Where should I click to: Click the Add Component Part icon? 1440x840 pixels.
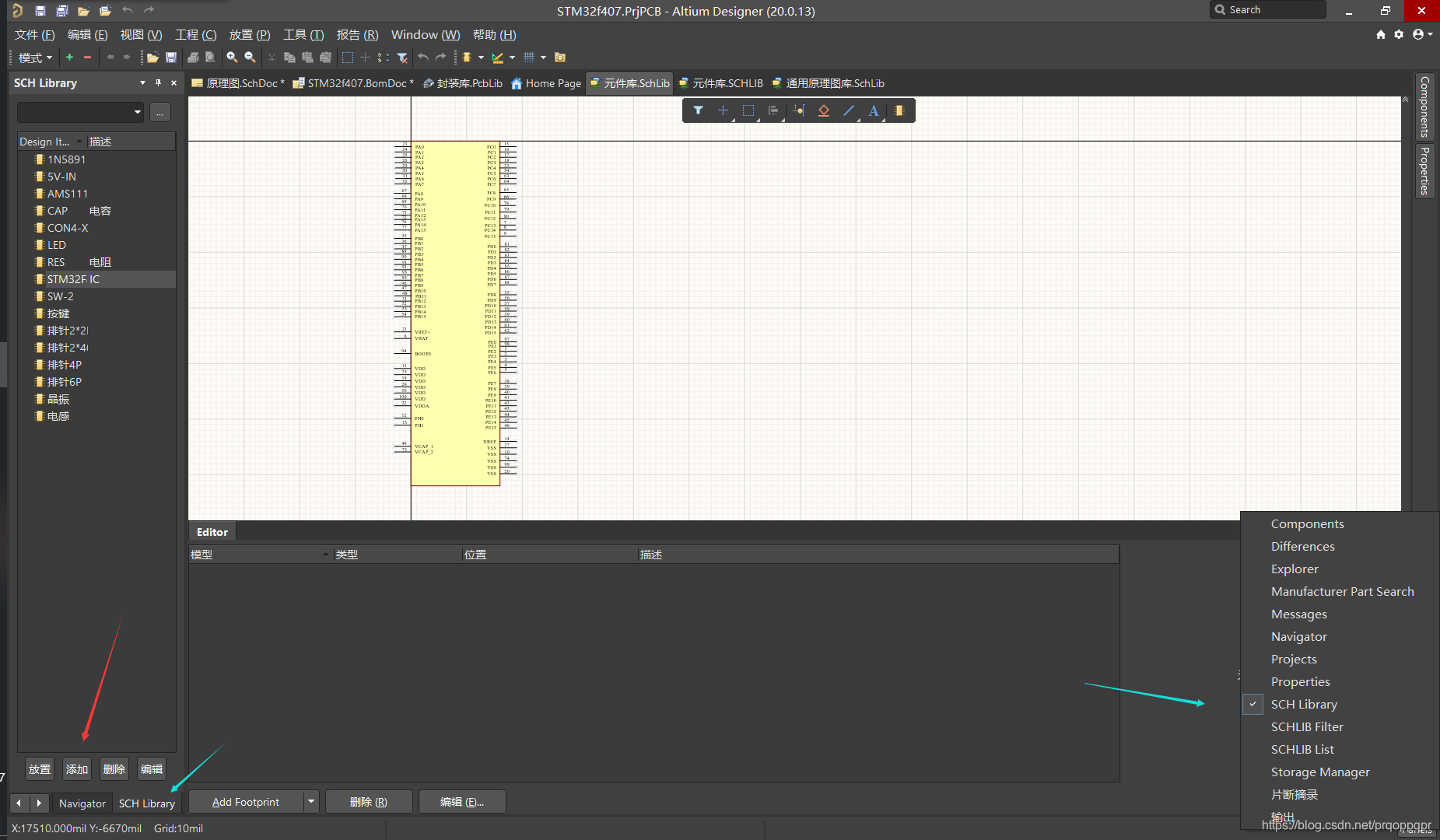click(899, 110)
